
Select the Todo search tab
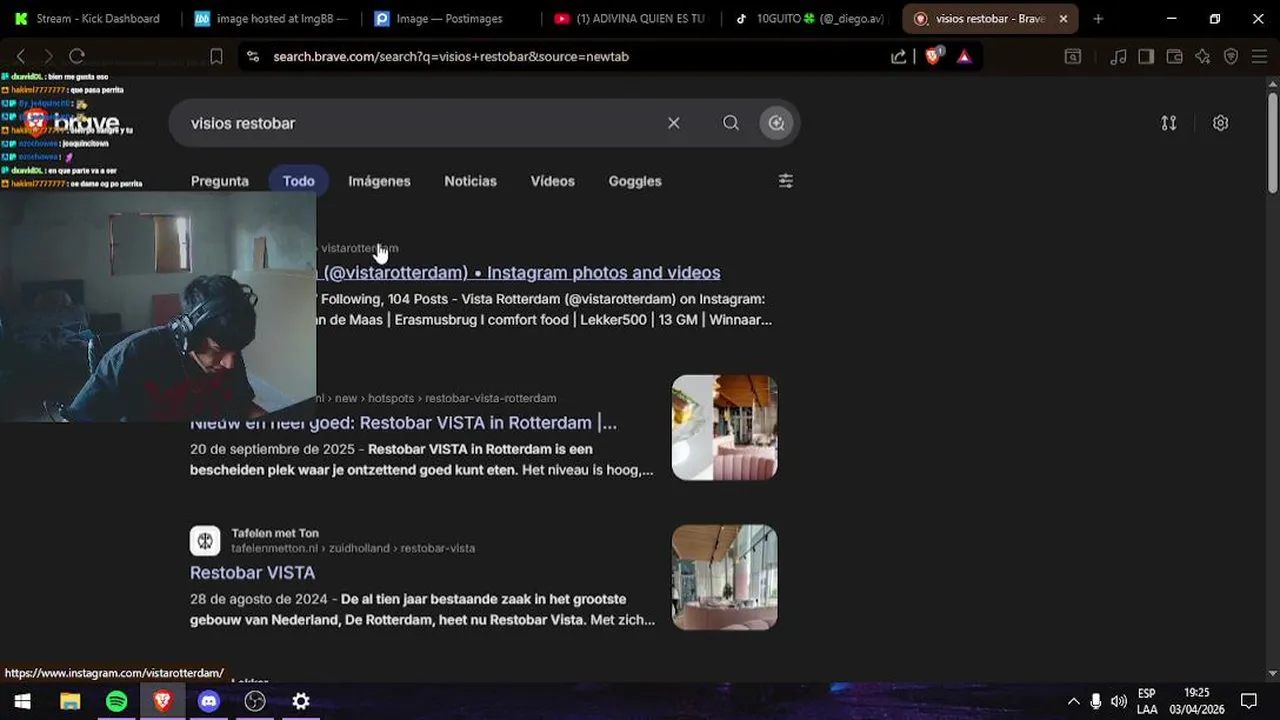[298, 181]
